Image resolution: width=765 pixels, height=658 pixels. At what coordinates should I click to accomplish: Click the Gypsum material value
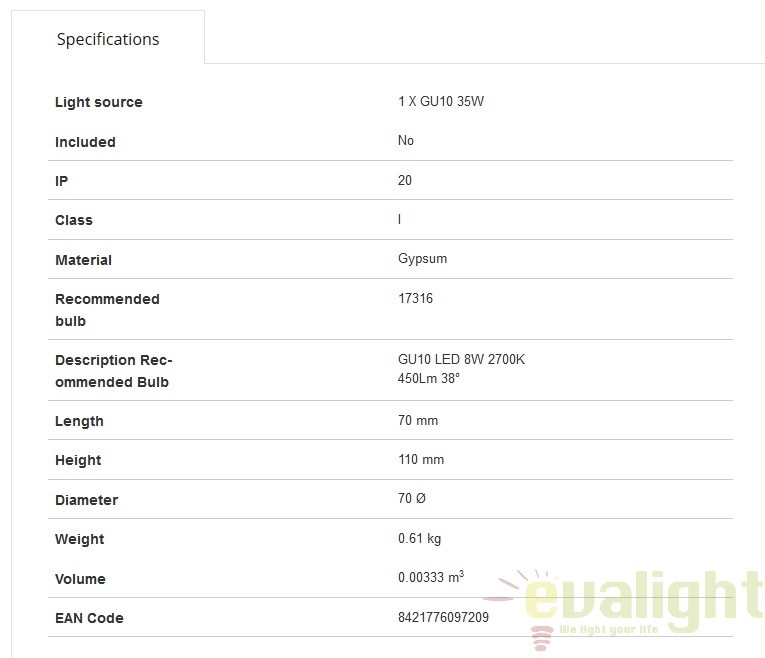423,259
